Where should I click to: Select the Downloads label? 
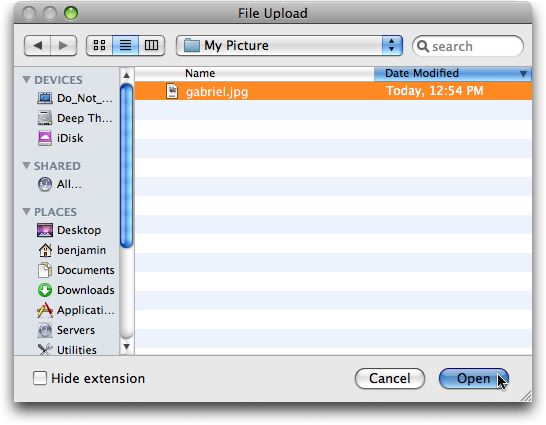[86, 290]
